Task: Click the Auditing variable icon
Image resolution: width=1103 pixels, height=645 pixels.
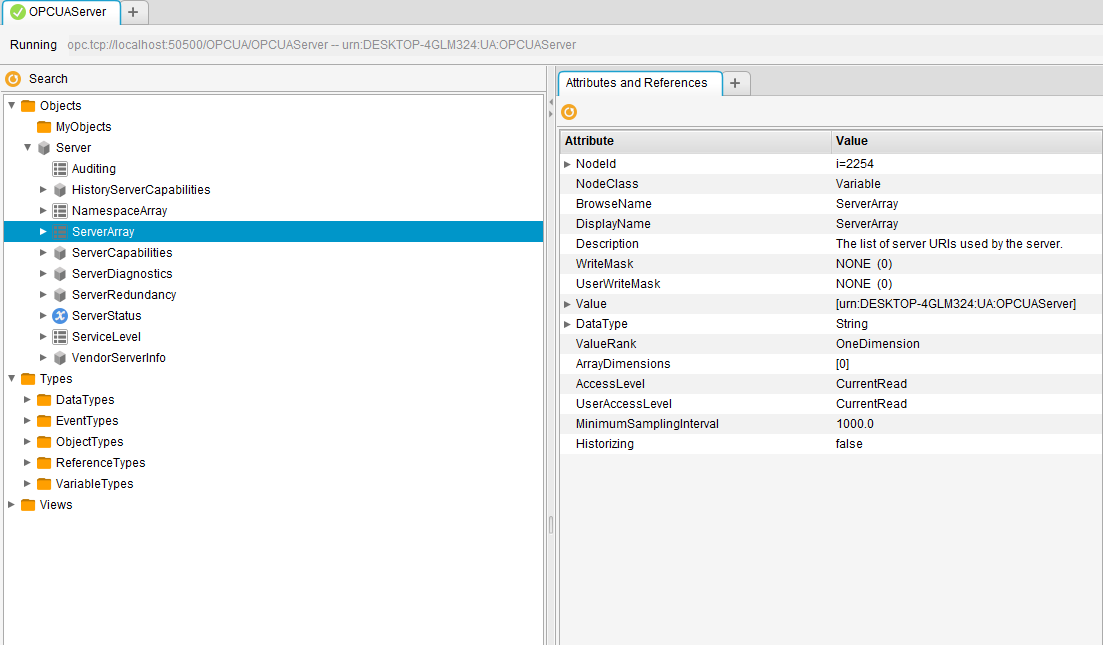Action: point(58,168)
